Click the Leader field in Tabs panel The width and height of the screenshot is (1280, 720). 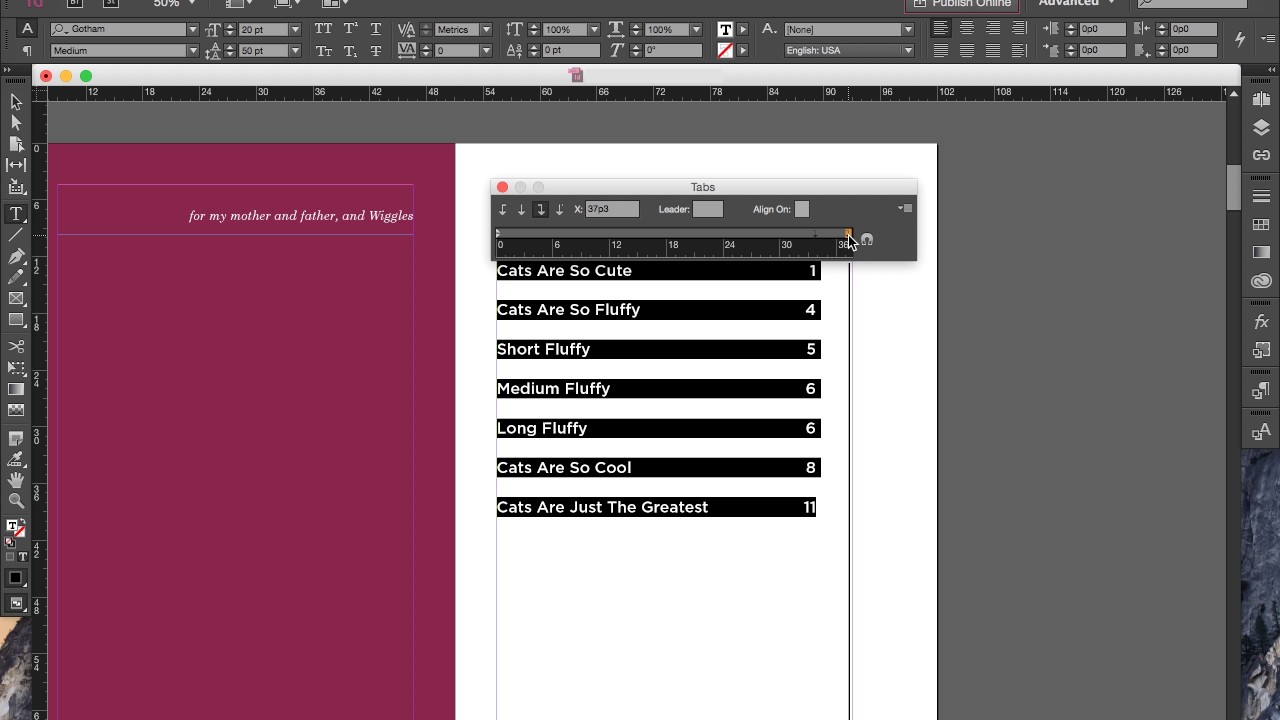pyautogui.click(x=707, y=209)
